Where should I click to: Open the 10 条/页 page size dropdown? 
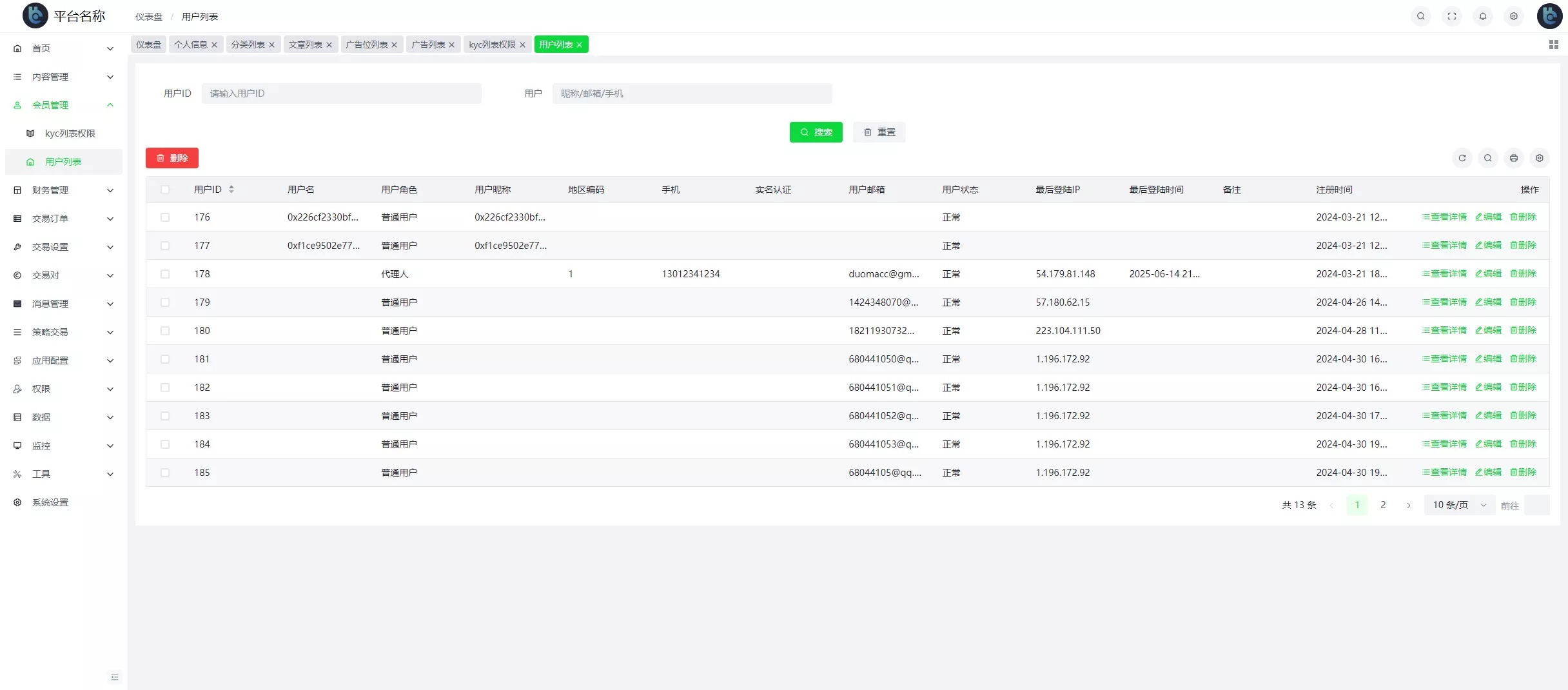point(1459,505)
